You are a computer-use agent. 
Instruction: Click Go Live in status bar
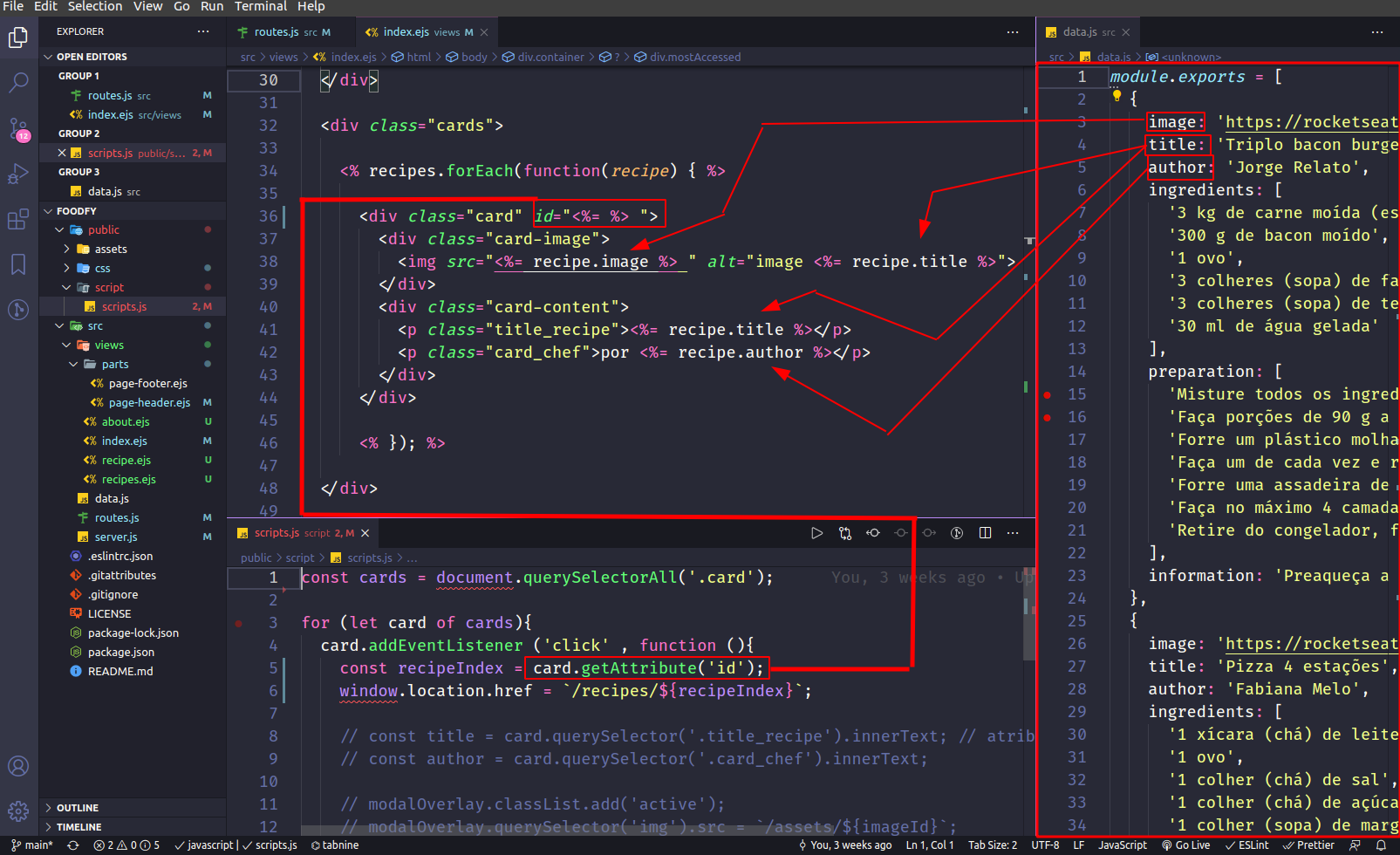[1186, 845]
